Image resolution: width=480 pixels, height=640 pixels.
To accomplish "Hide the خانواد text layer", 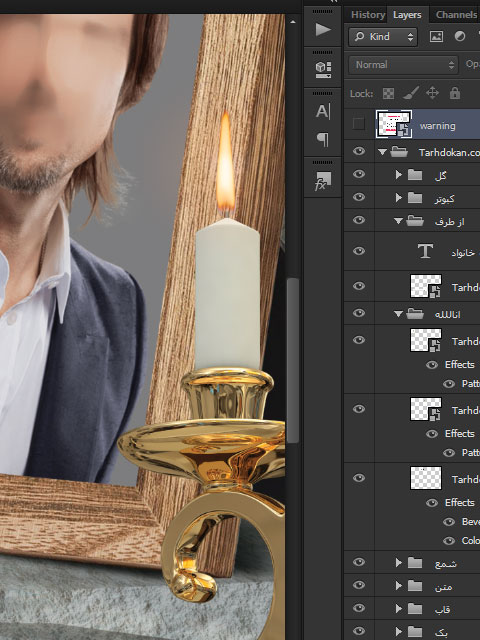I will [359, 251].
